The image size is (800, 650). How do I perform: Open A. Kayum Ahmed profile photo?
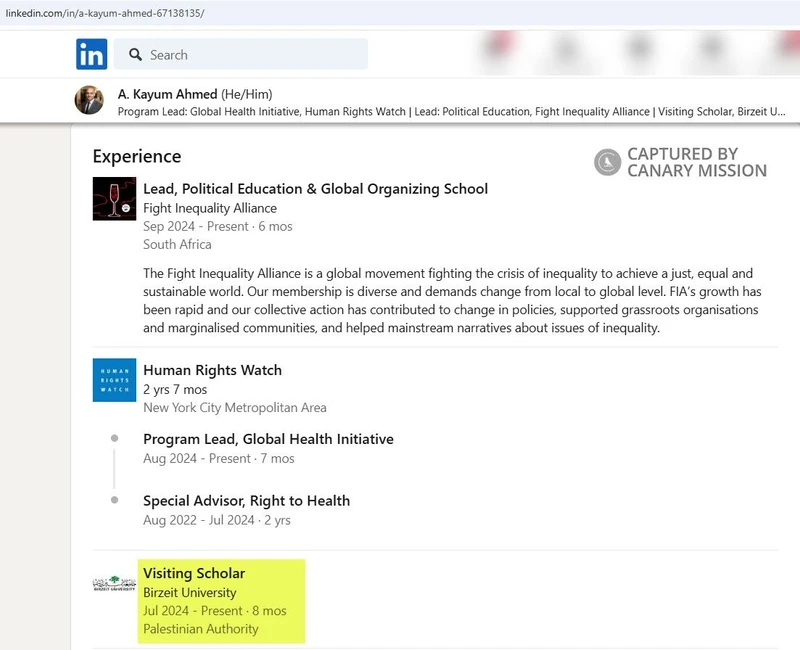pyautogui.click(x=89, y=100)
